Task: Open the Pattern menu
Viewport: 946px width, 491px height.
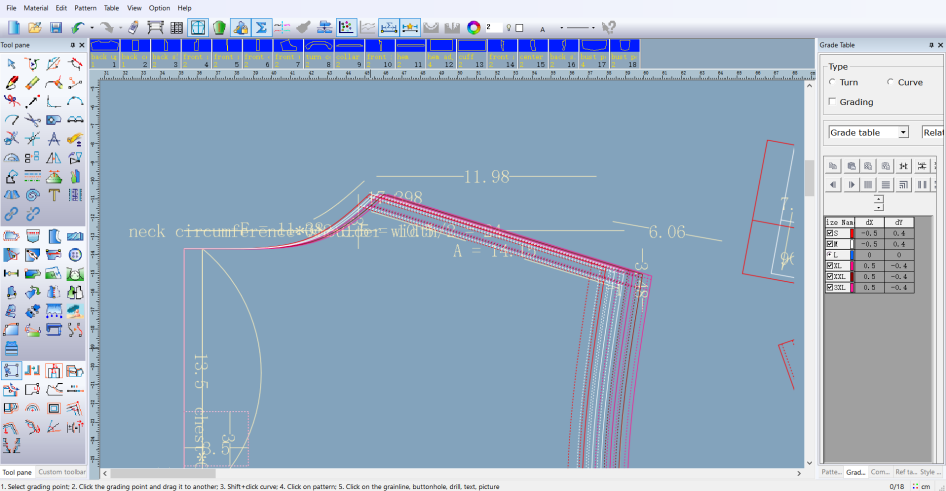Action: tap(85, 8)
